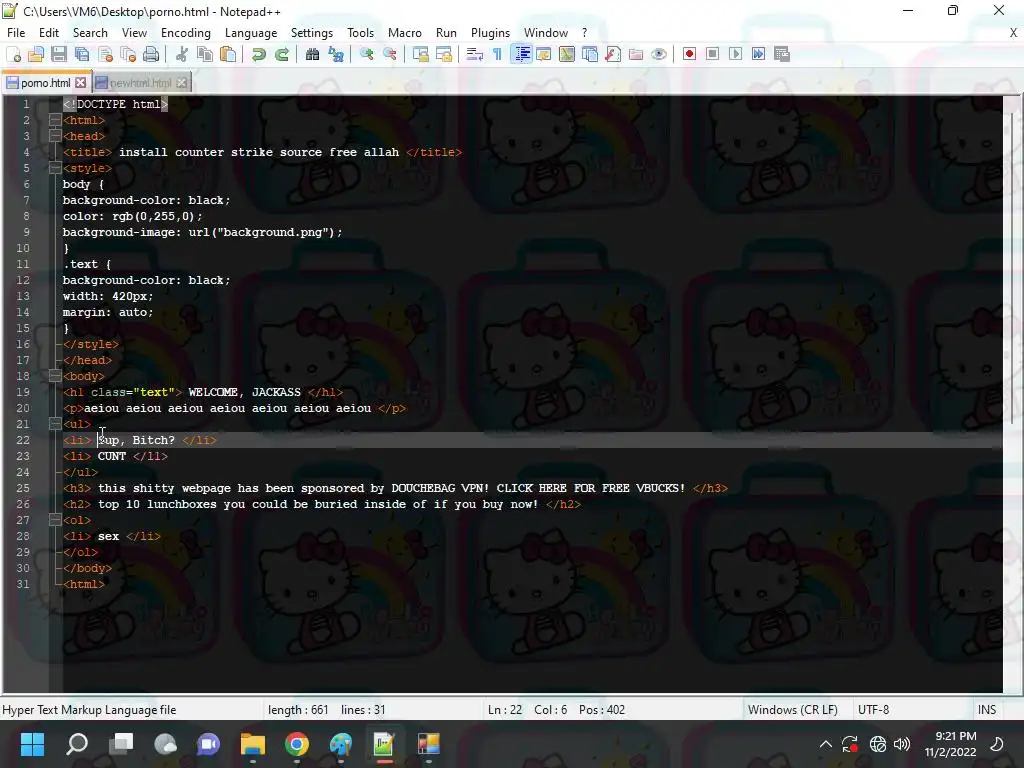Copy selection with the Copy icon
This screenshot has width=1024, height=768.
pos(204,54)
